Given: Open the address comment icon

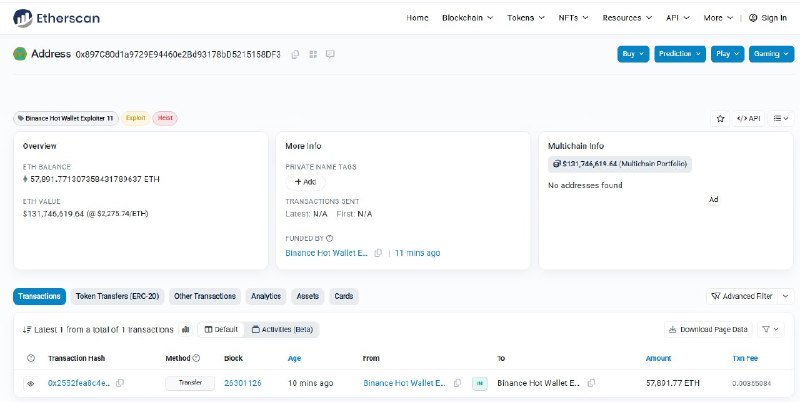Looking at the screenshot, I should coord(330,54).
